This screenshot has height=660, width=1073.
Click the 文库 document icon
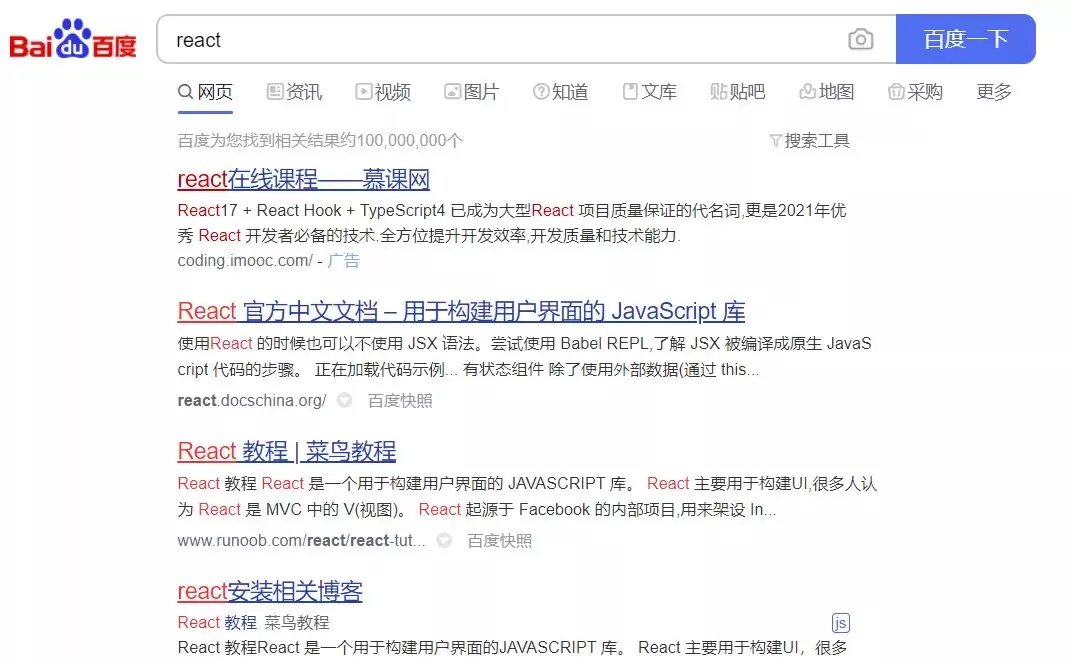[630, 91]
